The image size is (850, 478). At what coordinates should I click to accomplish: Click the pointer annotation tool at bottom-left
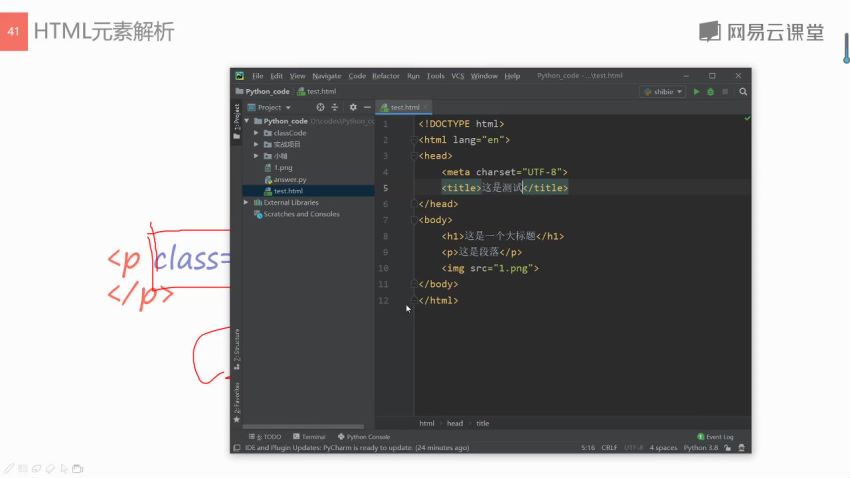point(64,468)
